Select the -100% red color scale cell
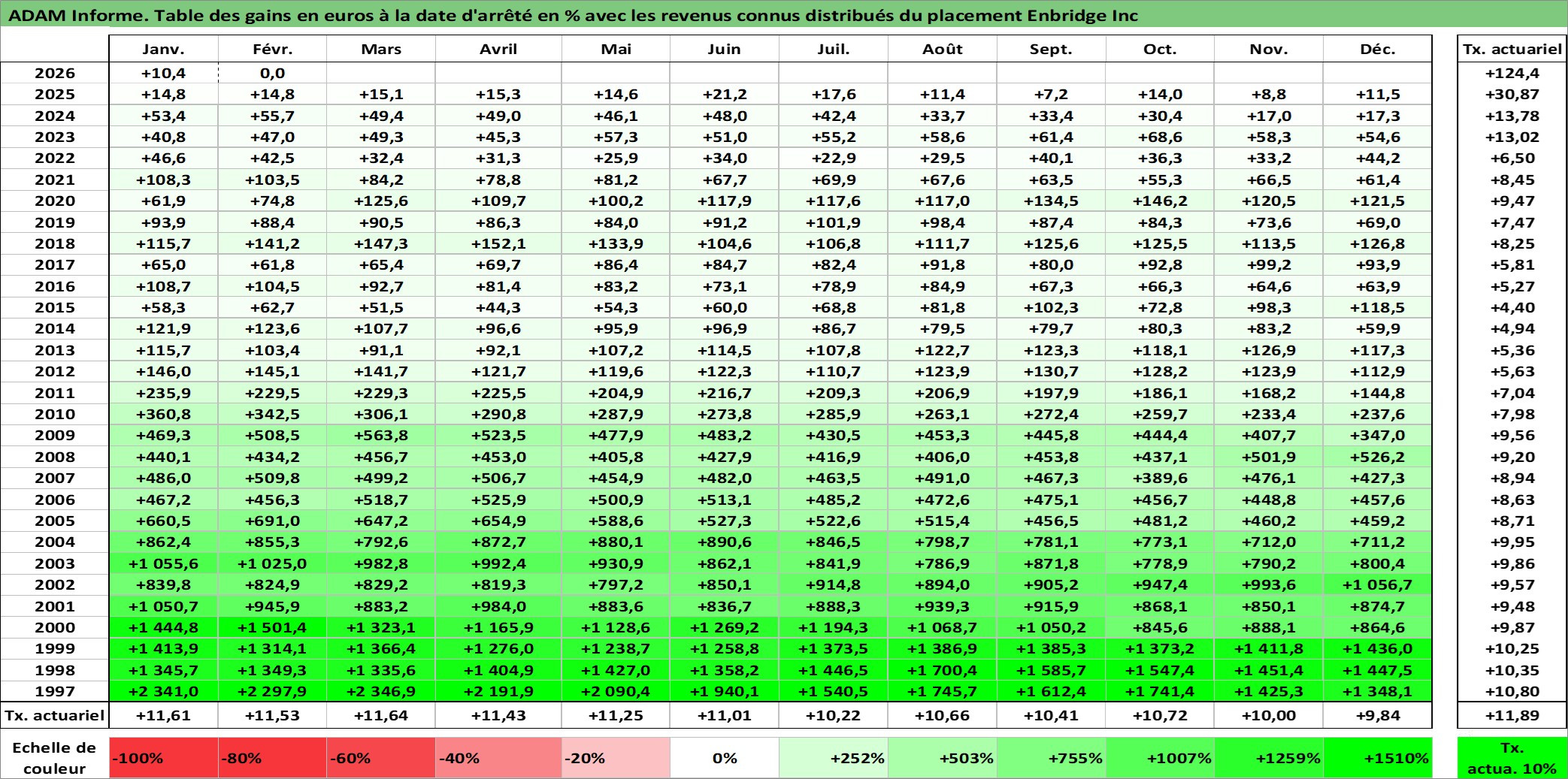Image resolution: width=1568 pixels, height=779 pixels. click(x=163, y=758)
